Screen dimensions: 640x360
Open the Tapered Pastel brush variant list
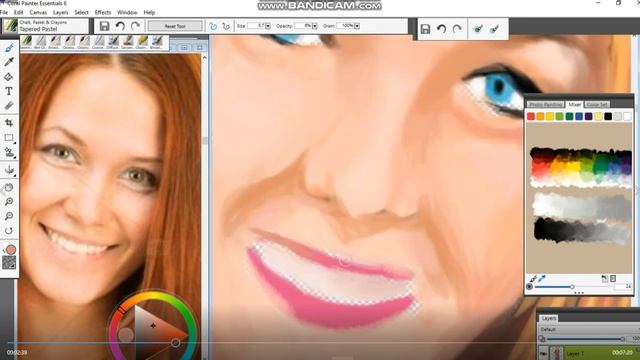(53, 26)
